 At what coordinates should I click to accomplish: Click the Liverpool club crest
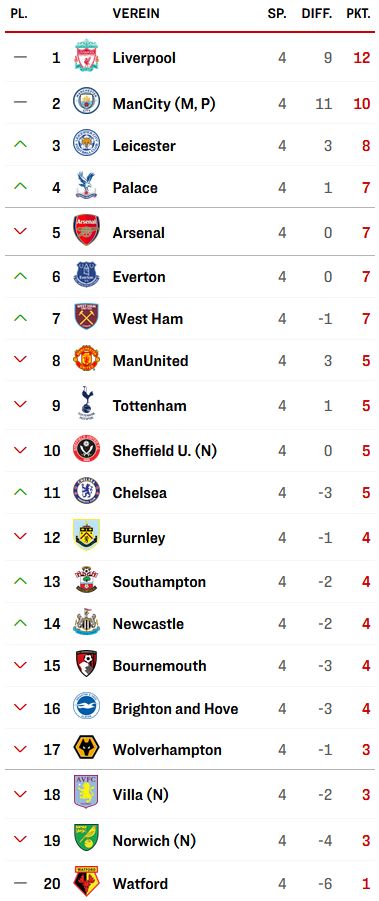86,56
